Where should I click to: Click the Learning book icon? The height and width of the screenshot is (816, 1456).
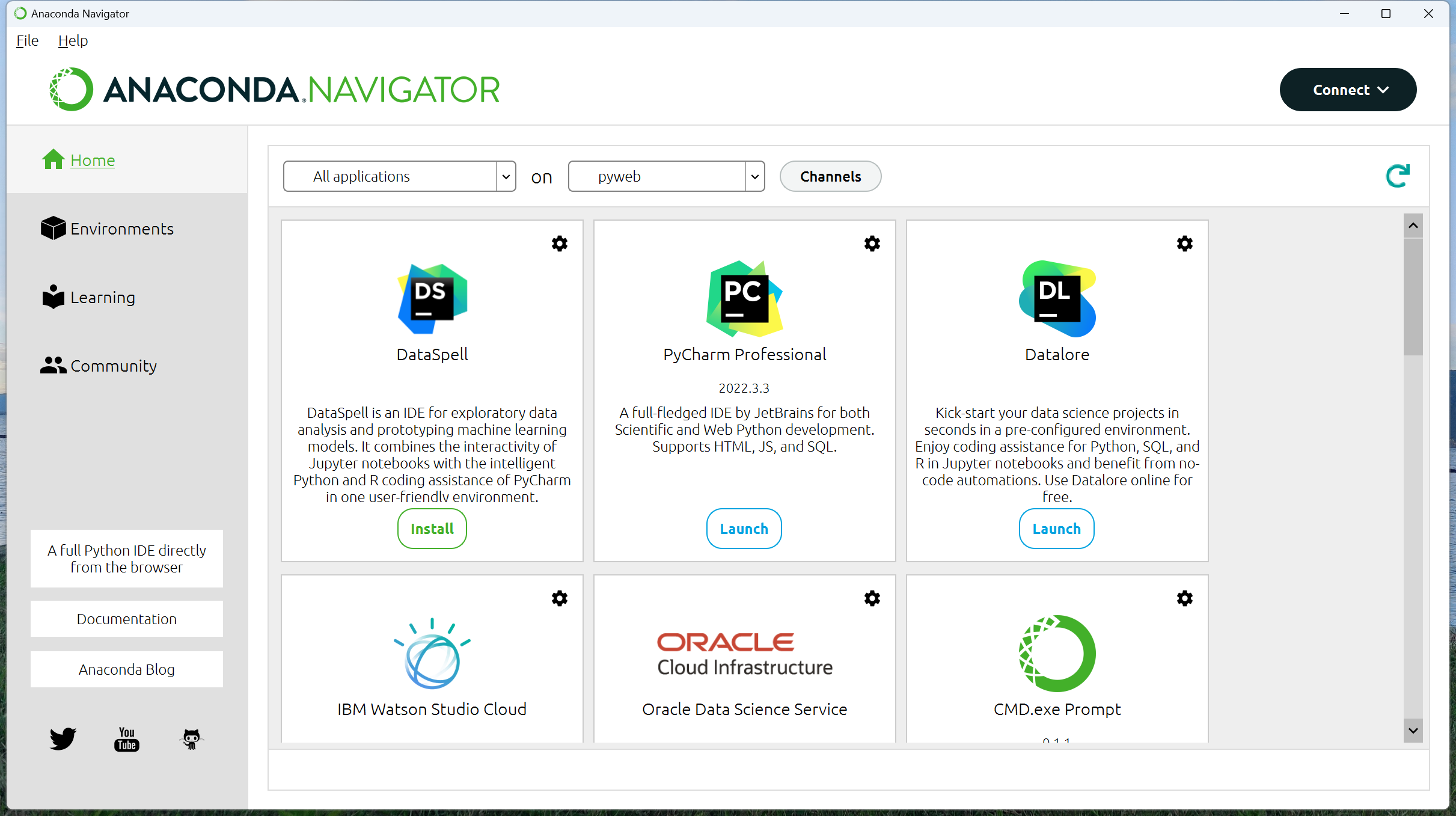coord(53,296)
